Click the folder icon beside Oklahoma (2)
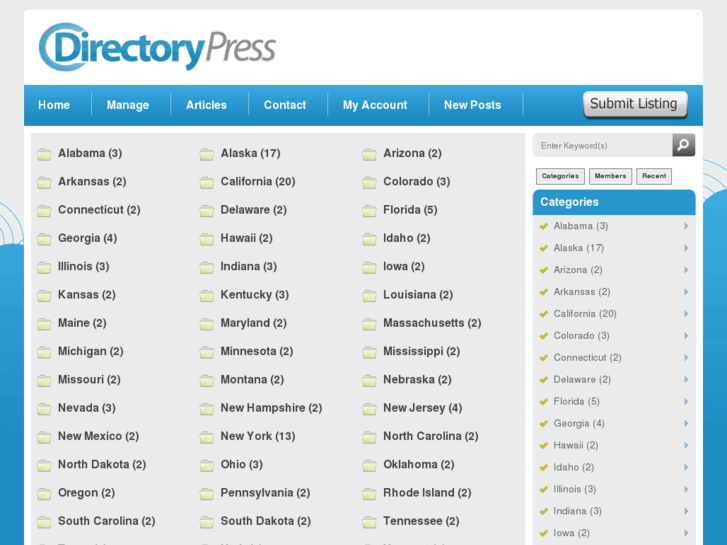The width and height of the screenshot is (727, 545). point(370,465)
